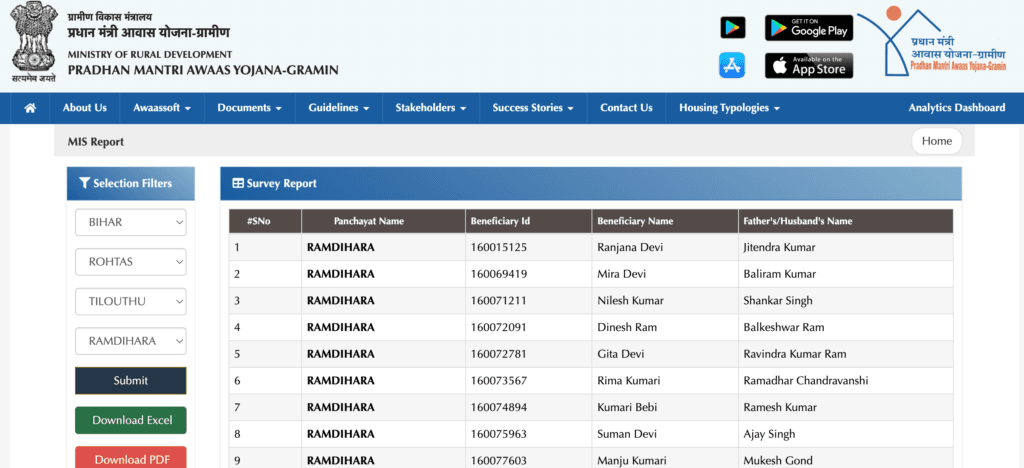Select beneficiary ID 160069419
The image size is (1024, 468).
(x=498, y=274)
